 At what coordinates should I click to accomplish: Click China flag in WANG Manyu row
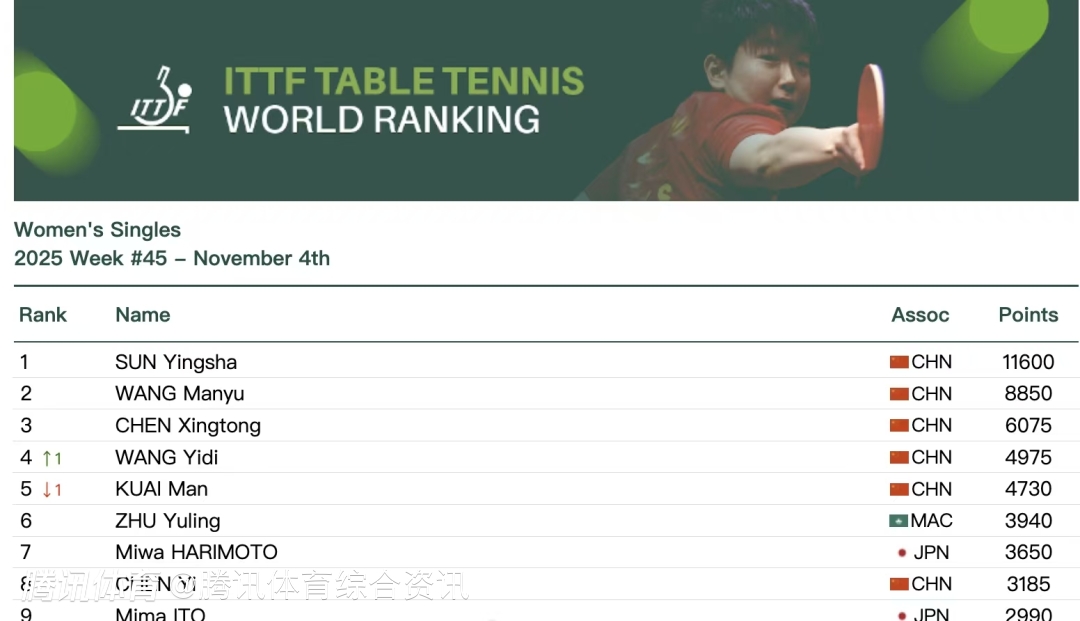[899, 394]
